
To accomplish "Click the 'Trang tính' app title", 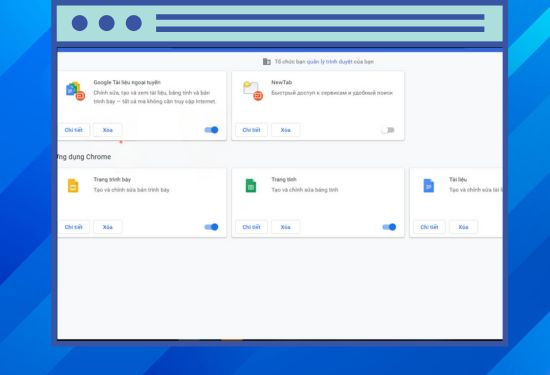I will pos(284,179).
